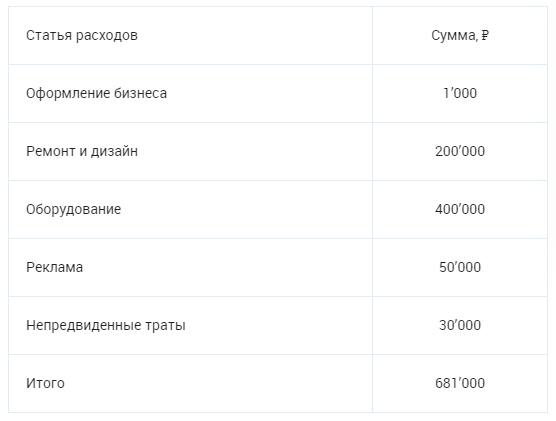Click the 50'000 amount cell
Image resolution: width=556 pixels, height=421 pixels.
click(x=460, y=267)
